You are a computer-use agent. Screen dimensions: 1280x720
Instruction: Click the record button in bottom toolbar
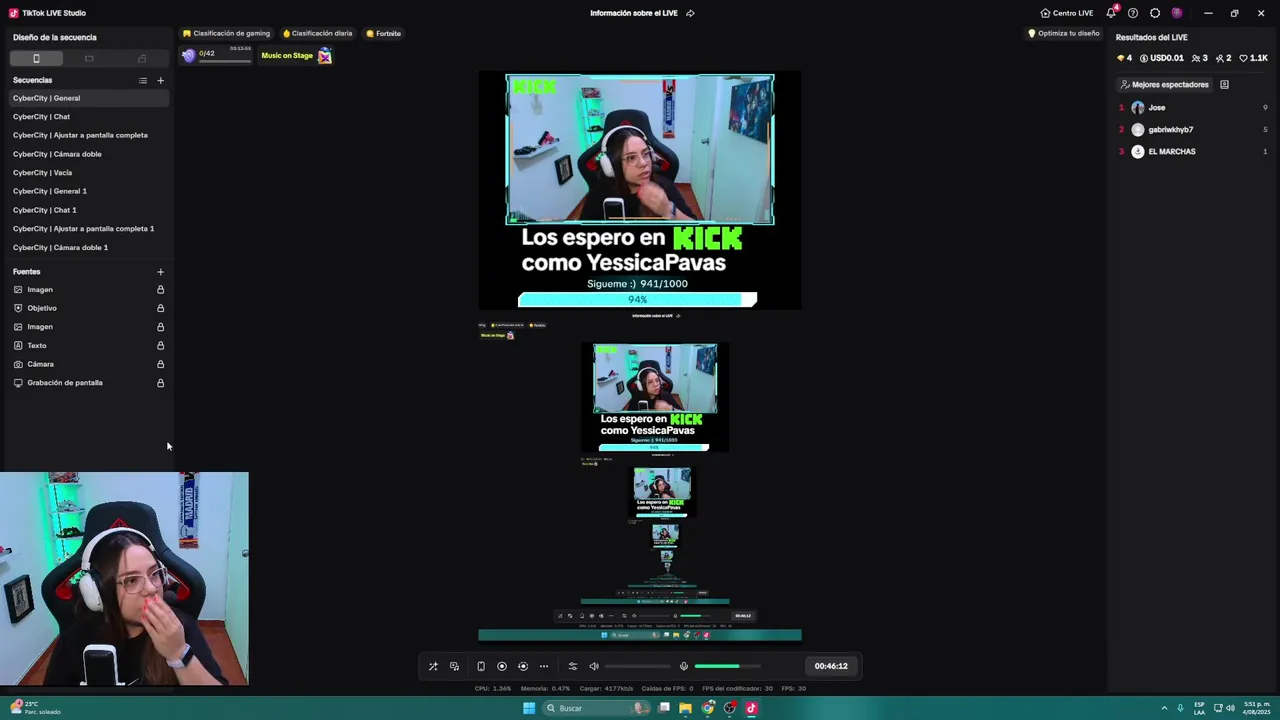click(502, 666)
